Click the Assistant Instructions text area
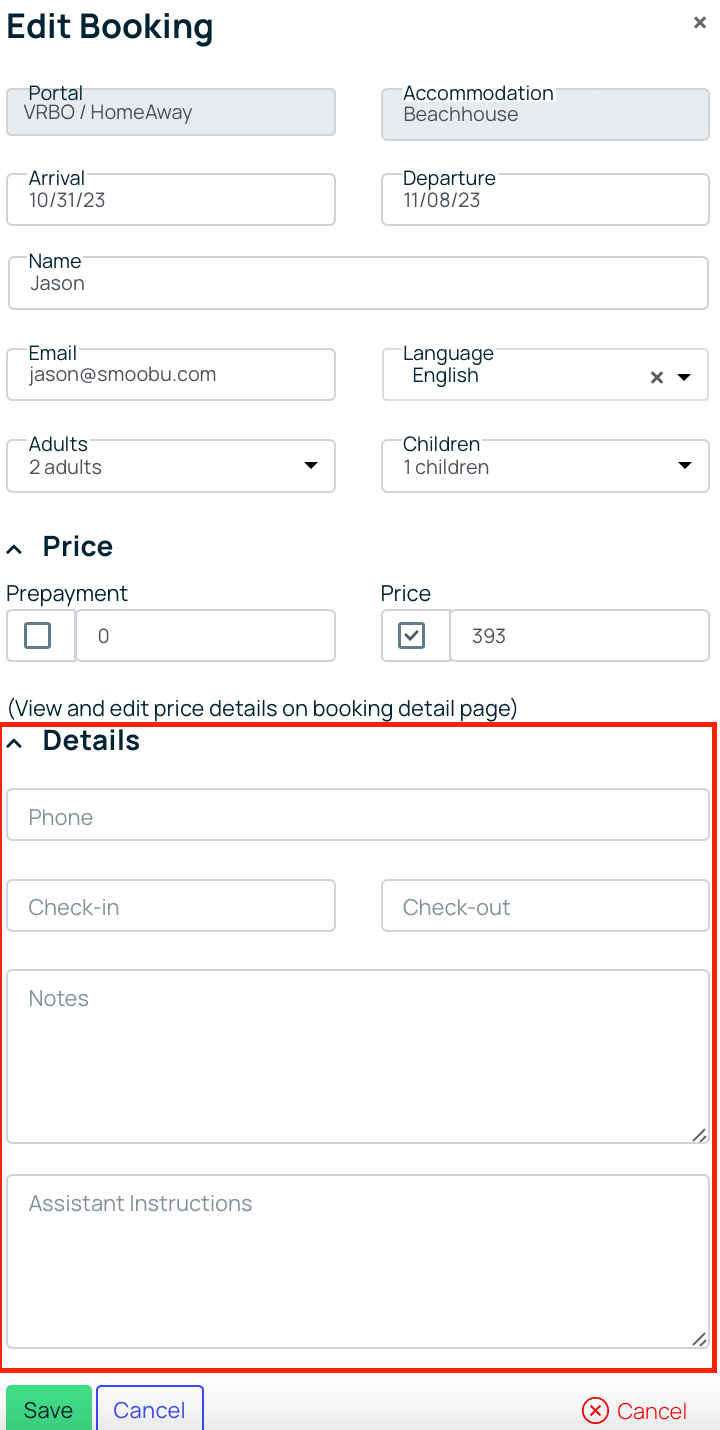The height and width of the screenshot is (1430, 720). (x=358, y=1262)
